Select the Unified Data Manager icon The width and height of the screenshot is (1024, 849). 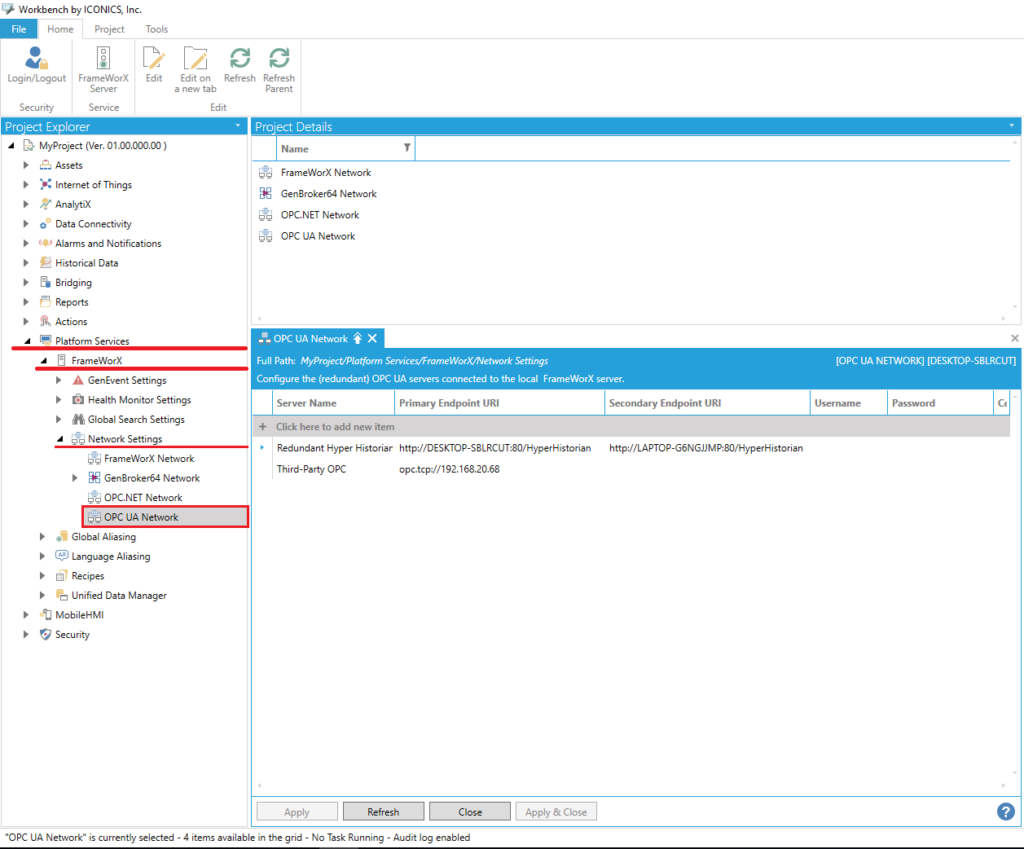click(x=61, y=595)
